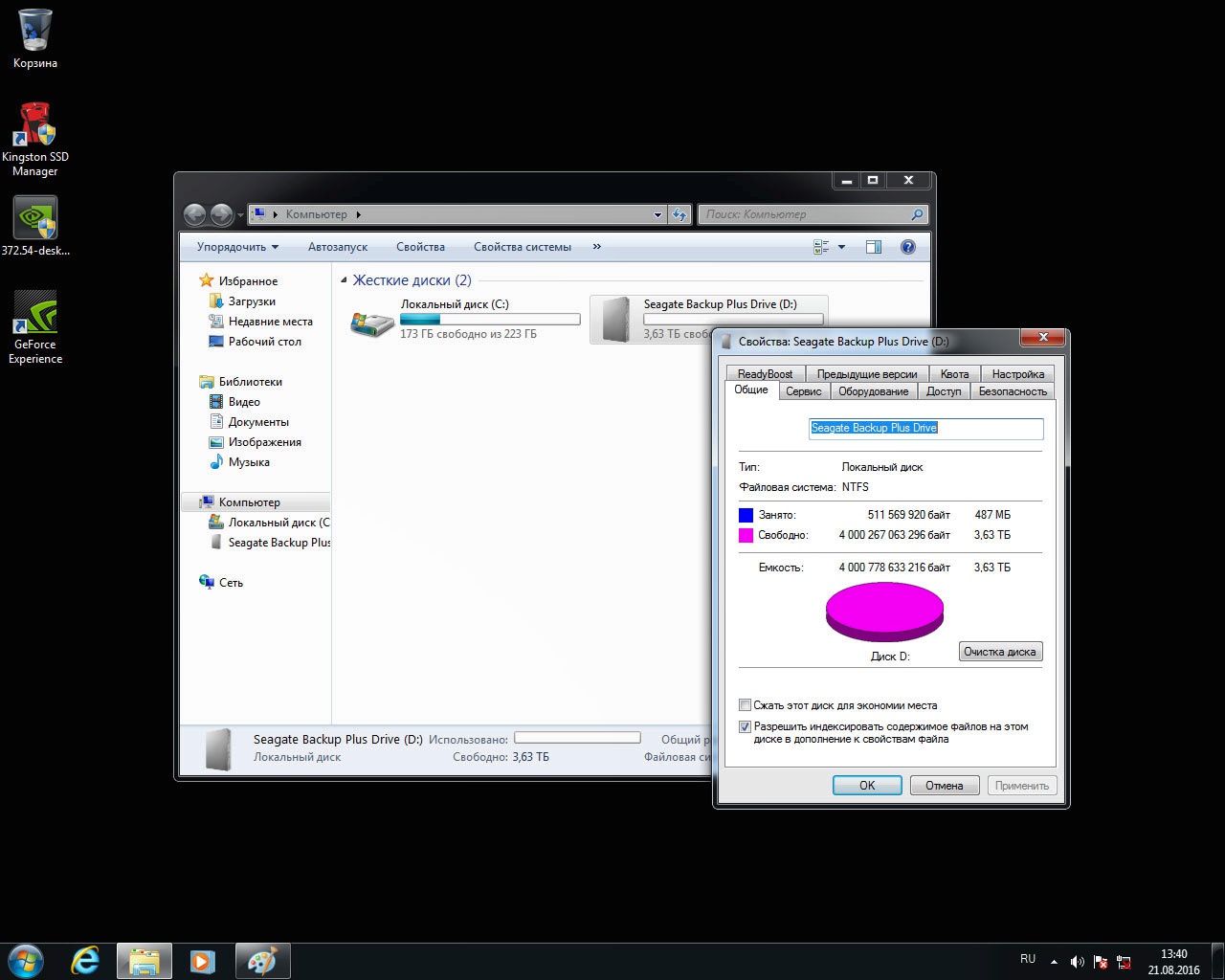Expand the Компьютер breadcrumb arrow in address bar

tap(359, 214)
